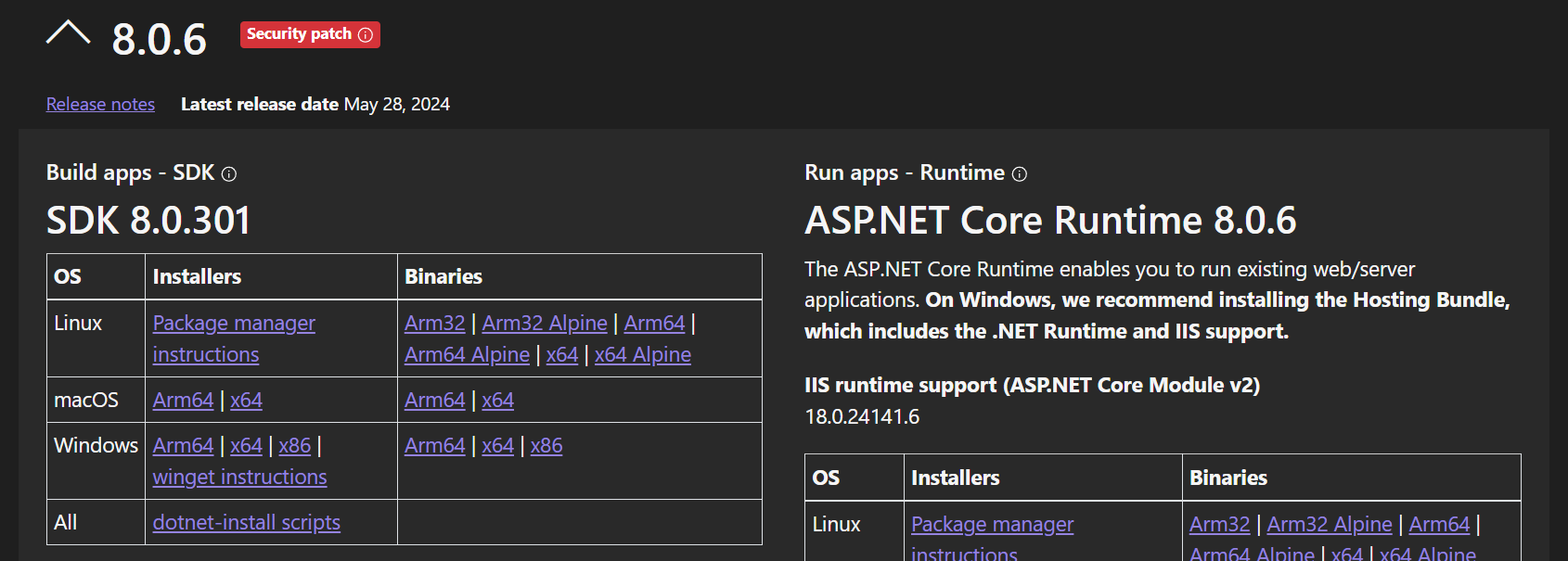The image size is (1568, 561).
Task: Select the IIS version 18.0.24141.6 text
Action: click(862, 416)
